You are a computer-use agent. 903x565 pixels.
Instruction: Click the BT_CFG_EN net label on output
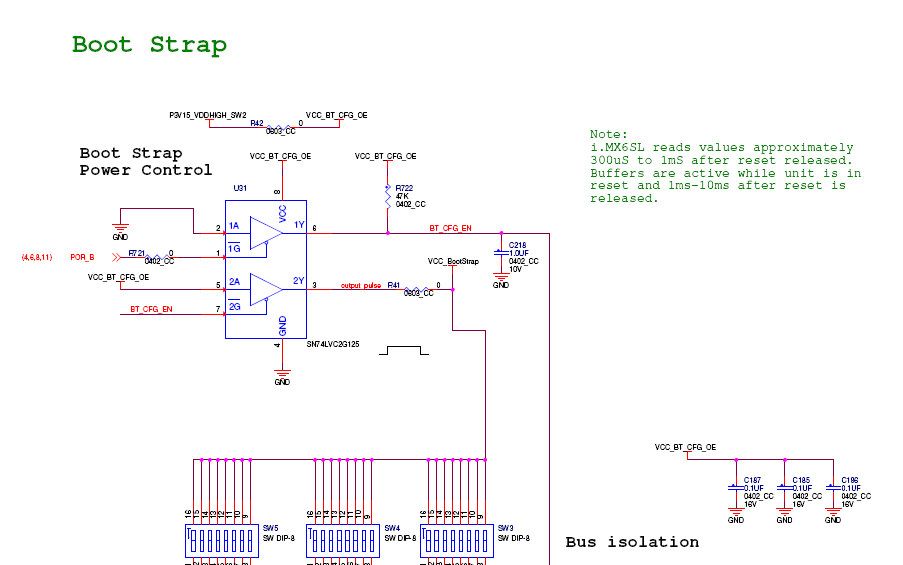coord(450,228)
